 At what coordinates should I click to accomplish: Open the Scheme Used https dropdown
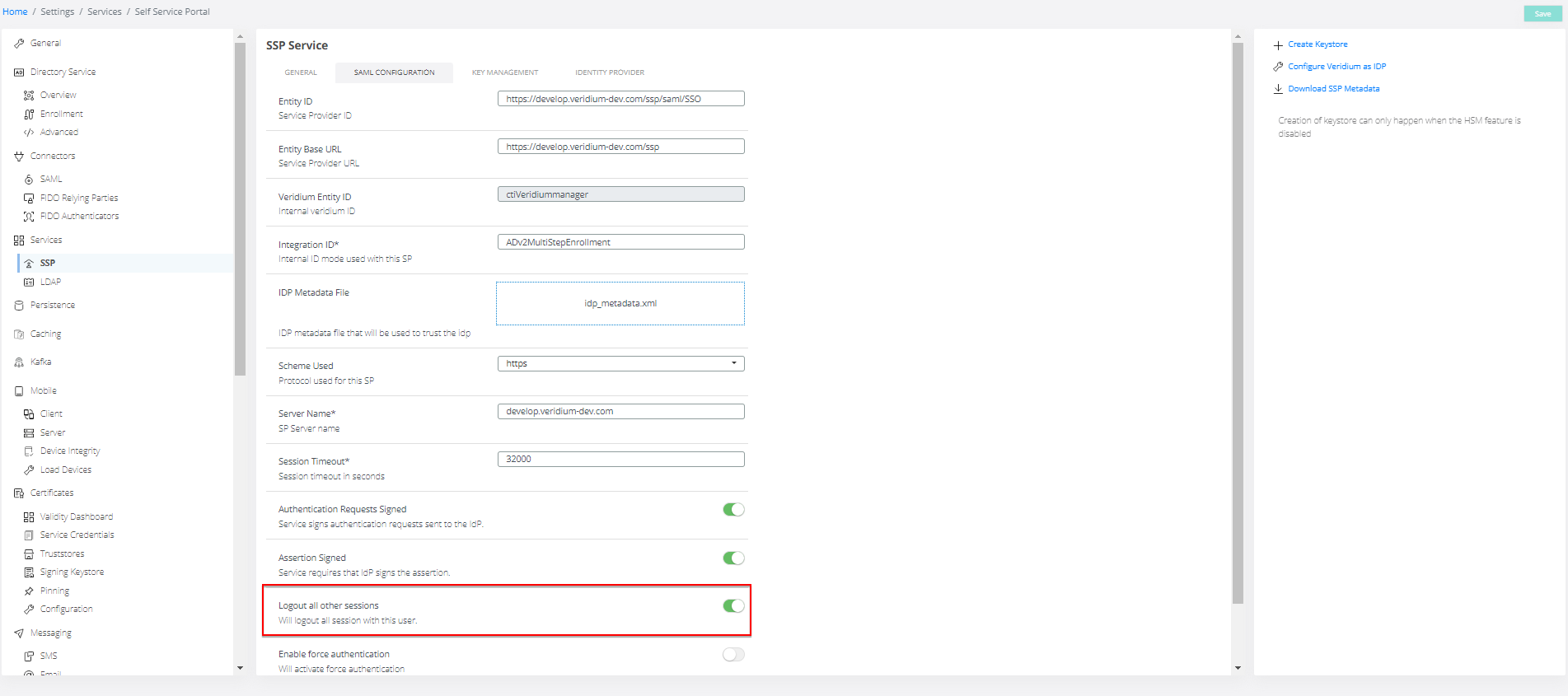(x=620, y=364)
